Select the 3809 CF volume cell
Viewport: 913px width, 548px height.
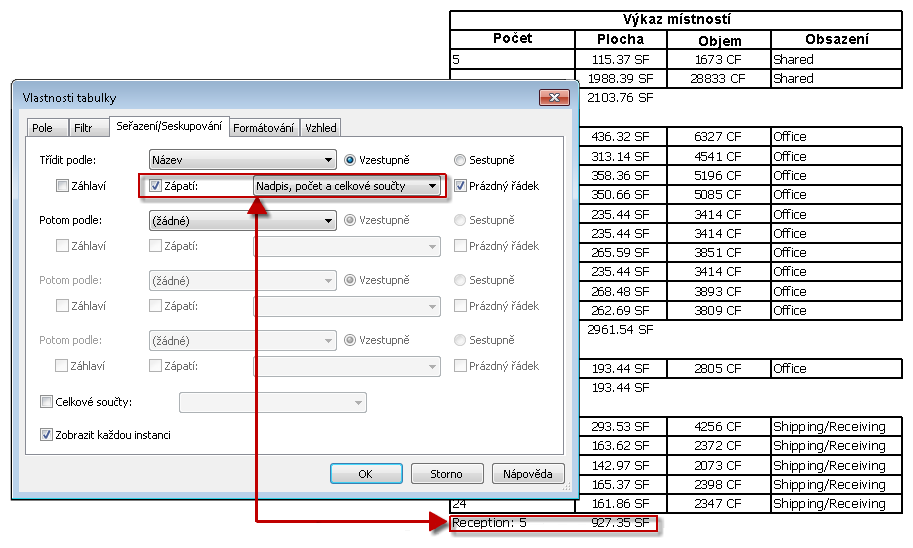[719, 310]
